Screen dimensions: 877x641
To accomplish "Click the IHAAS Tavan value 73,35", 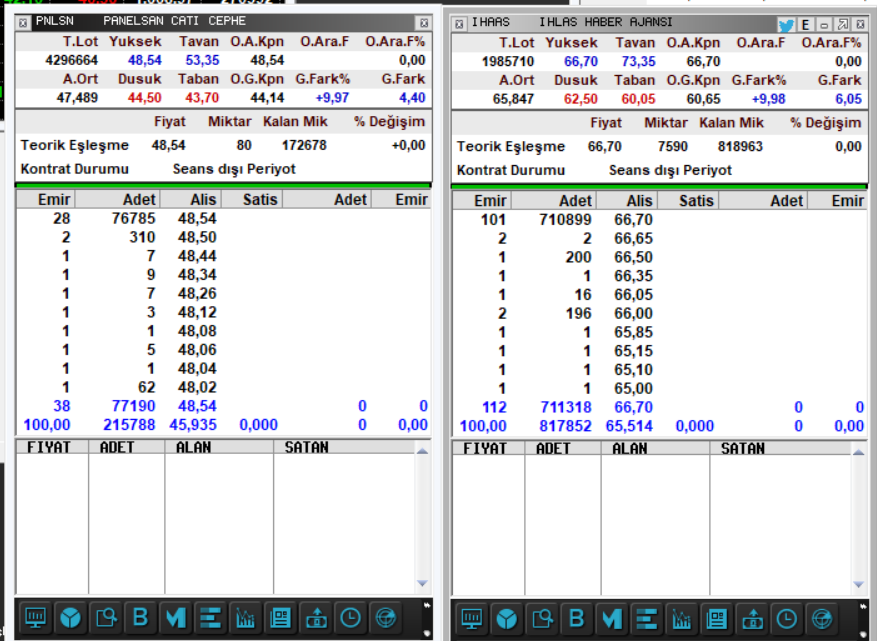I will point(639,62).
